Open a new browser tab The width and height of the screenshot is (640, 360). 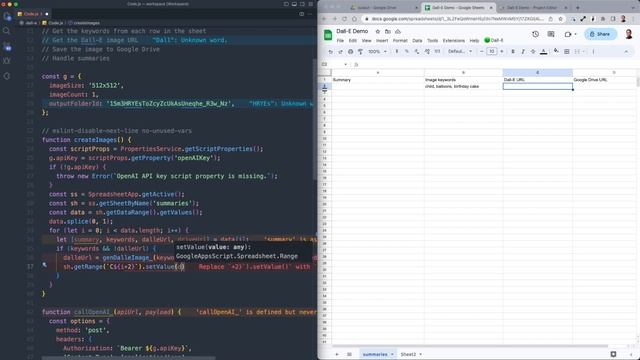tap(578, 8)
